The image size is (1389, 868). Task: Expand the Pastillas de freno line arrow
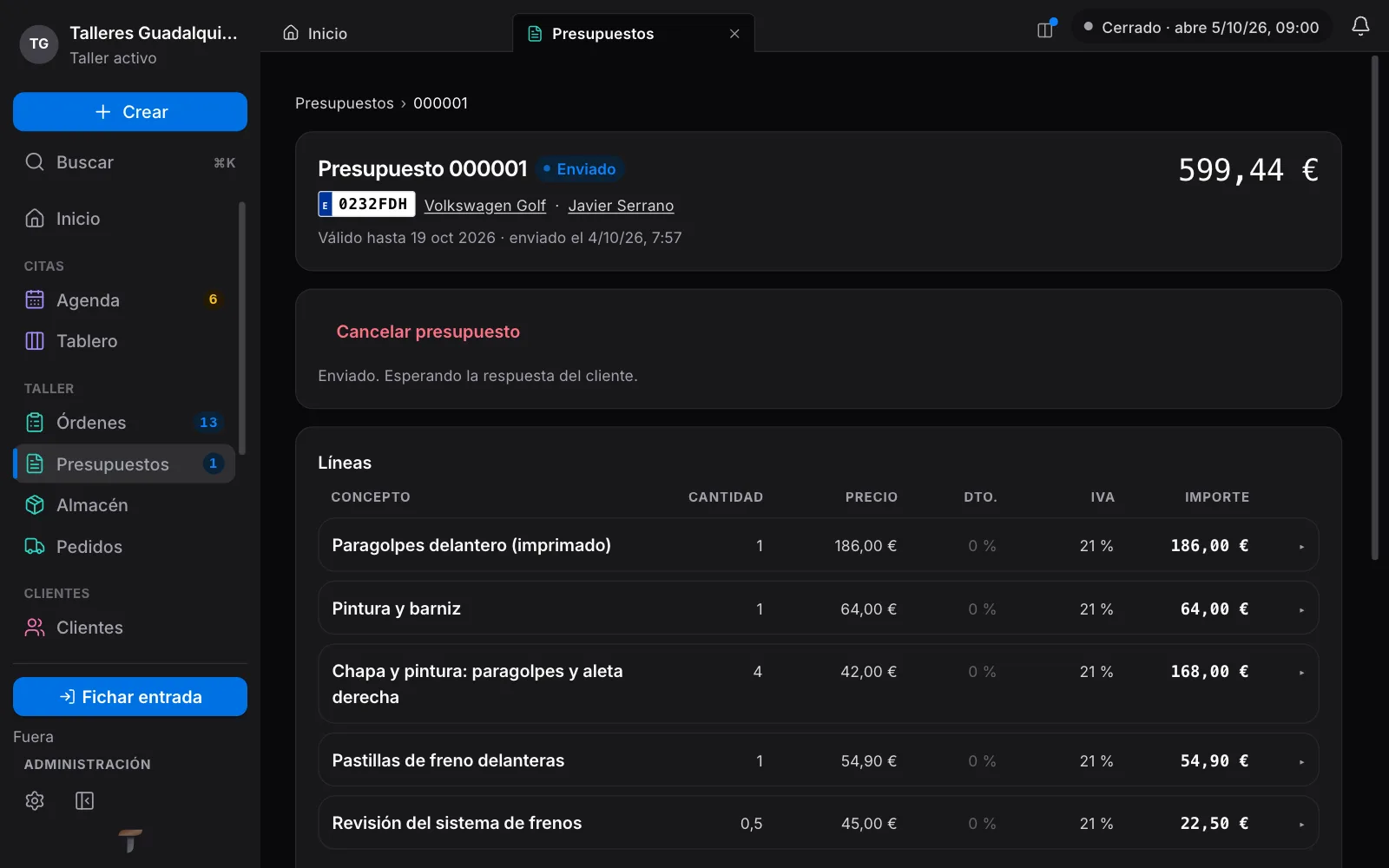tap(1301, 762)
